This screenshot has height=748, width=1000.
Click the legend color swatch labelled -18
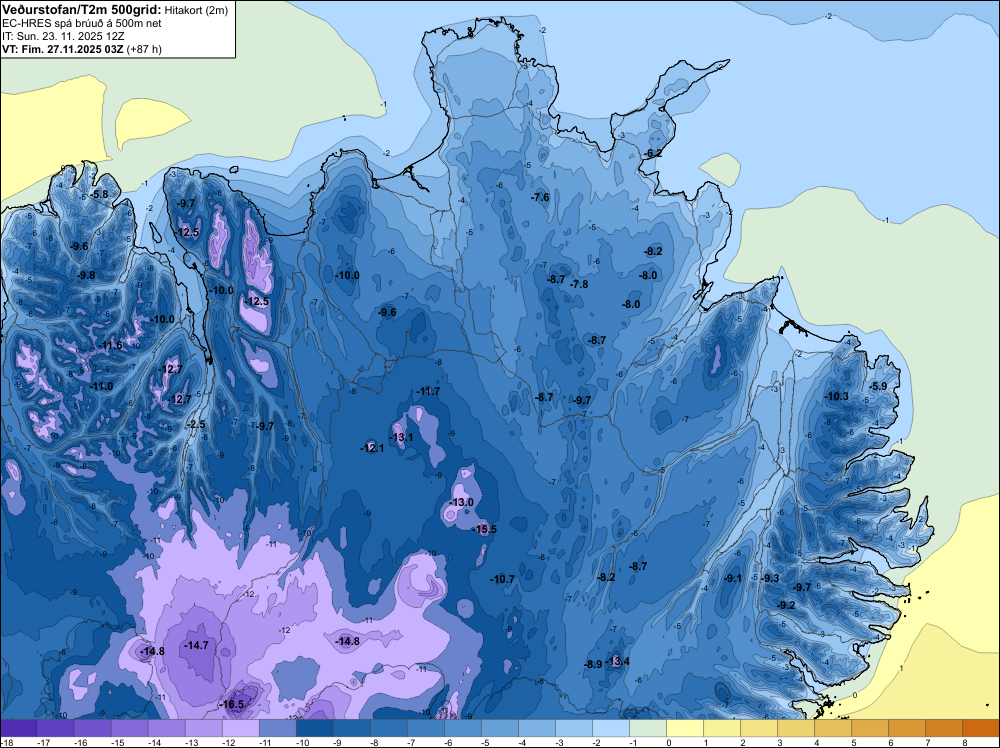pyautogui.click(x=18, y=728)
